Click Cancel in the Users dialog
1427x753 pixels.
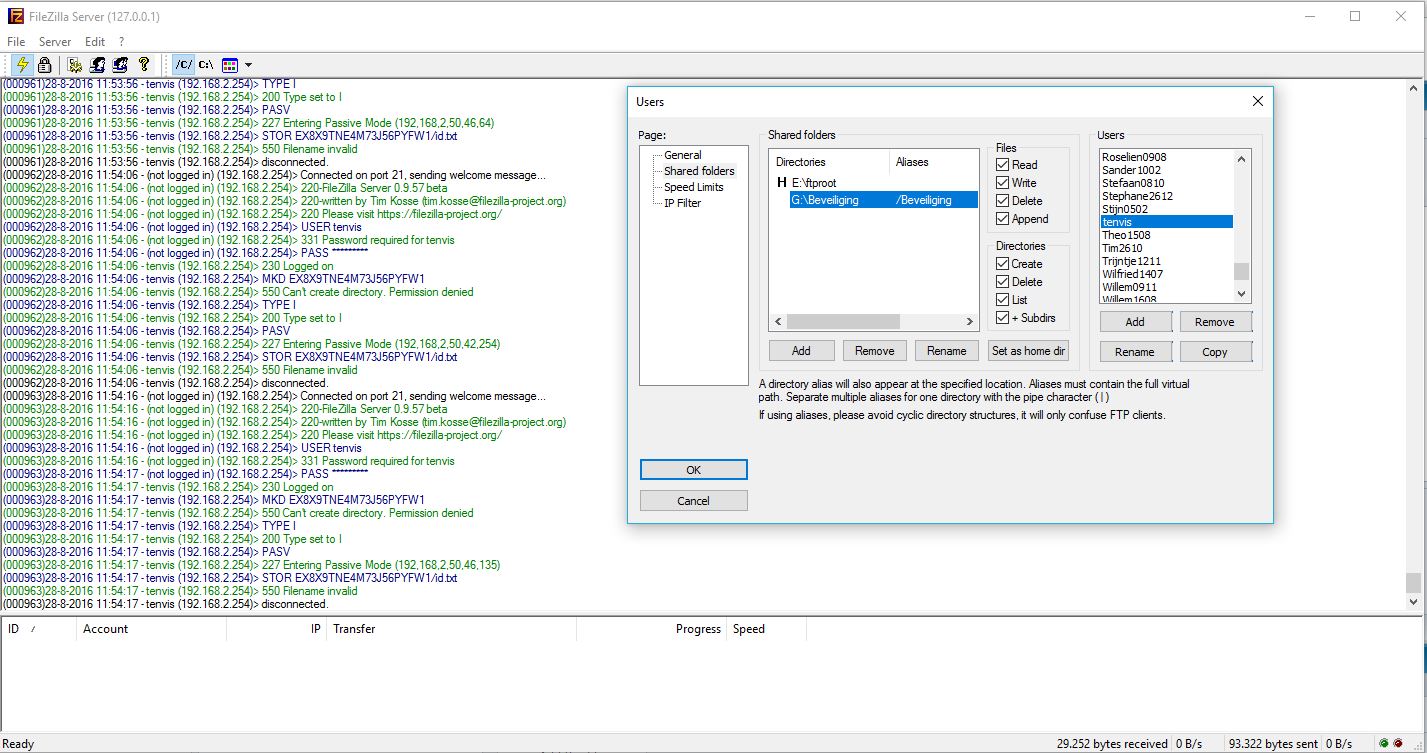(694, 501)
